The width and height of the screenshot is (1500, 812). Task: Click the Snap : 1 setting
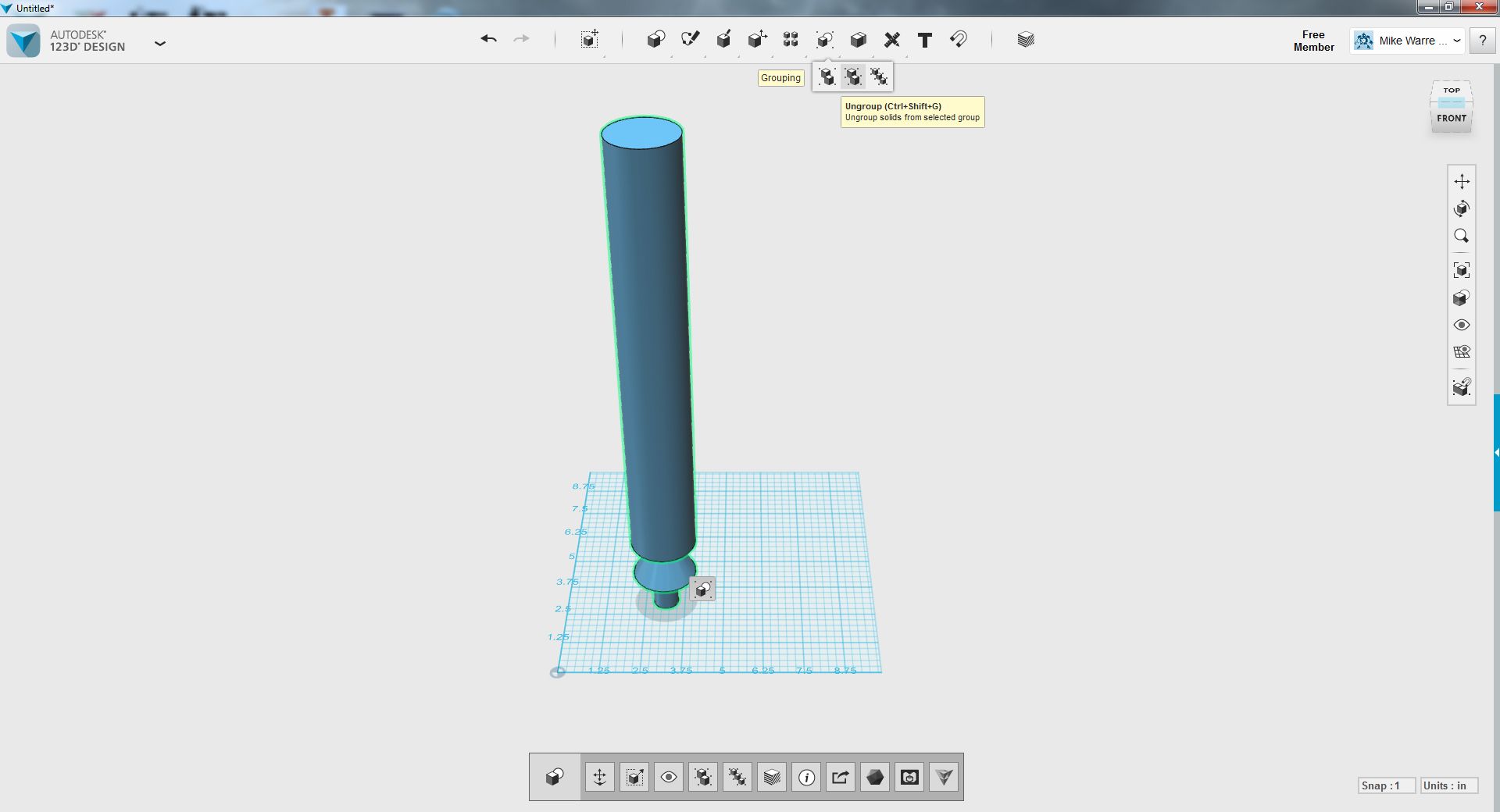(1381, 785)
